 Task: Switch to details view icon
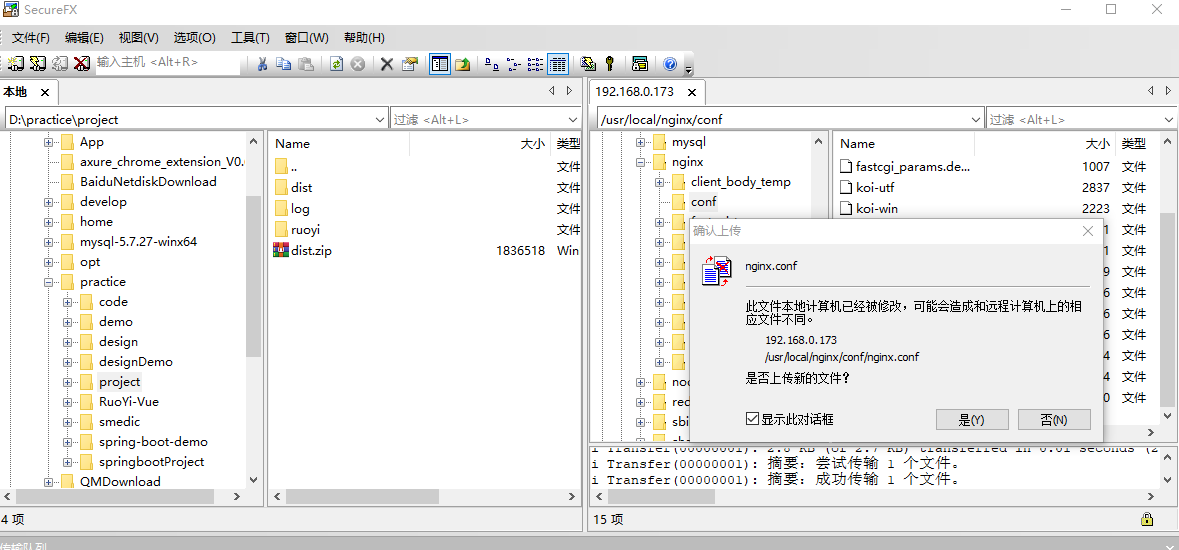pyautogui.click(x=557, y=64)
